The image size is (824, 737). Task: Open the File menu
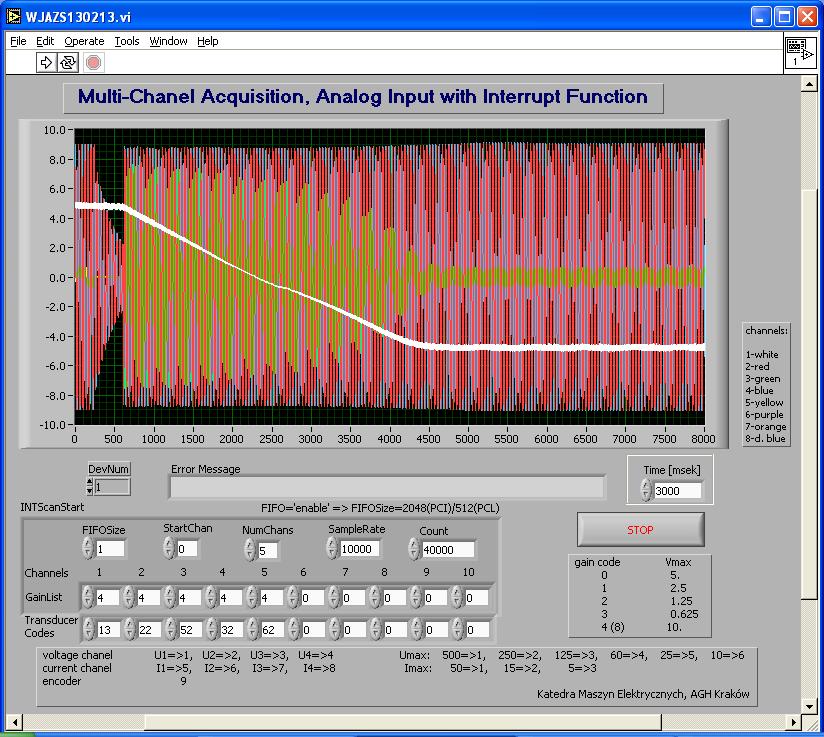click(x=18, y=41)
